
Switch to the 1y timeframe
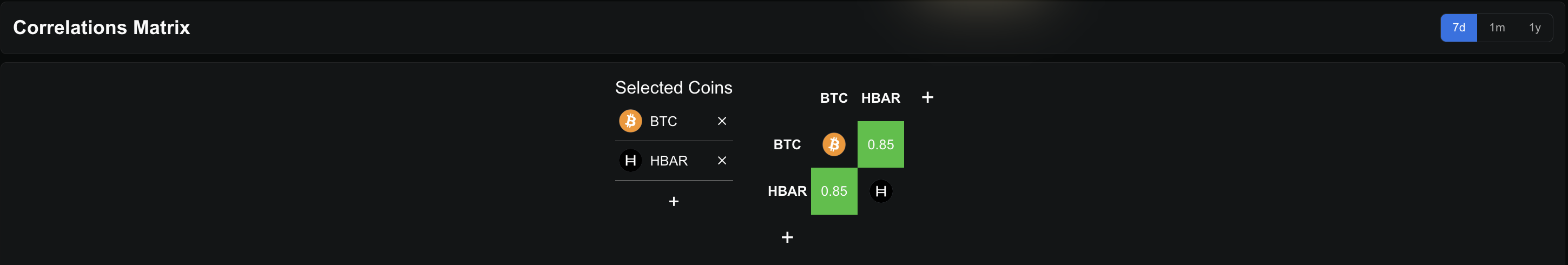pos(1534,28)
